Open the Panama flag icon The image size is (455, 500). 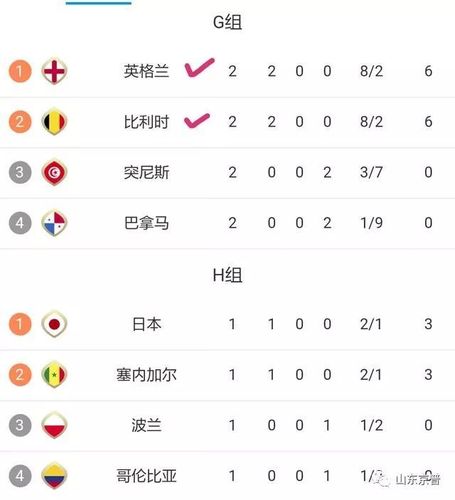pyautogui.click(x=54, y=223)
